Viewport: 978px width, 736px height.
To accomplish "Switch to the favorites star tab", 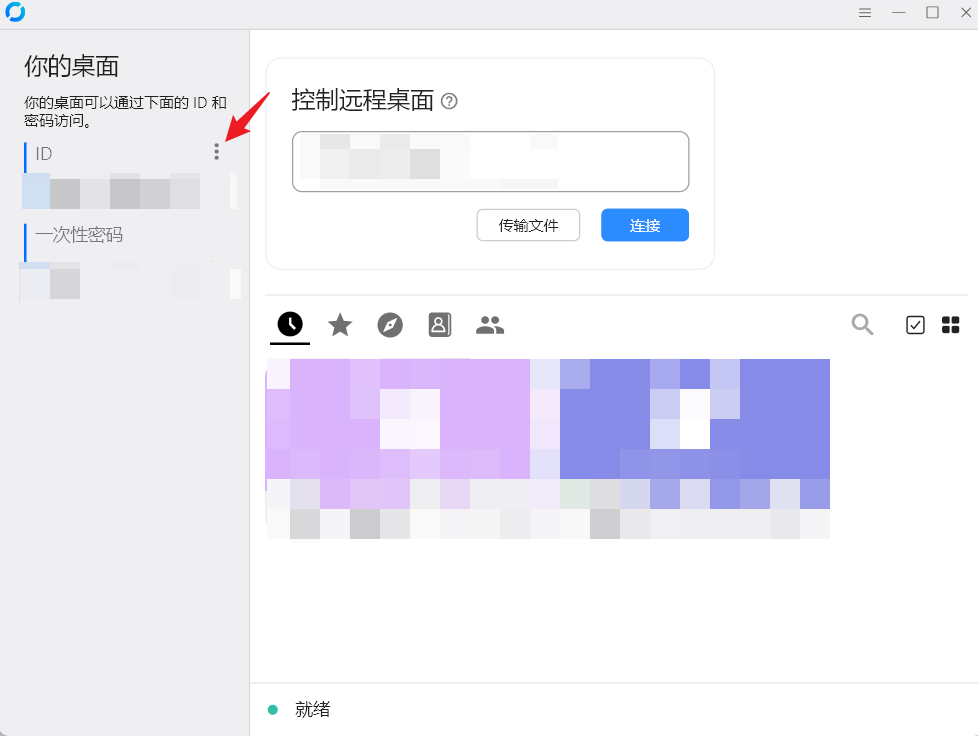I will tap(339, 324).
